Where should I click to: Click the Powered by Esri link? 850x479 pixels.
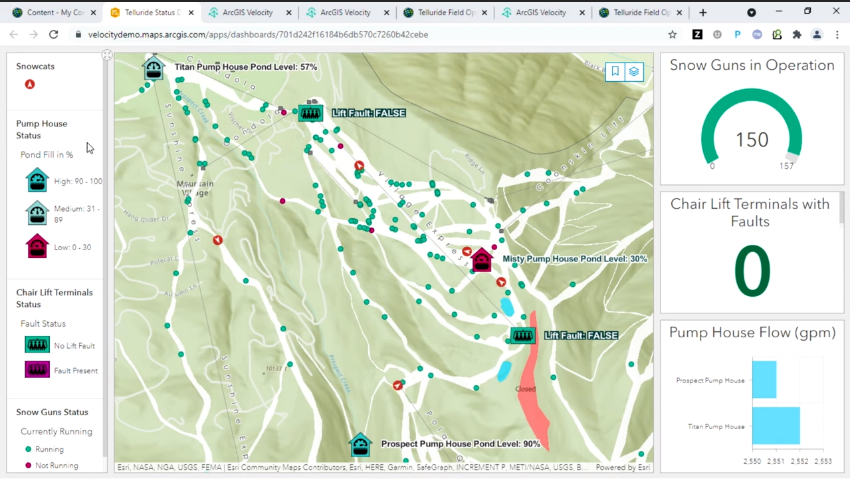tap(623, 467)
